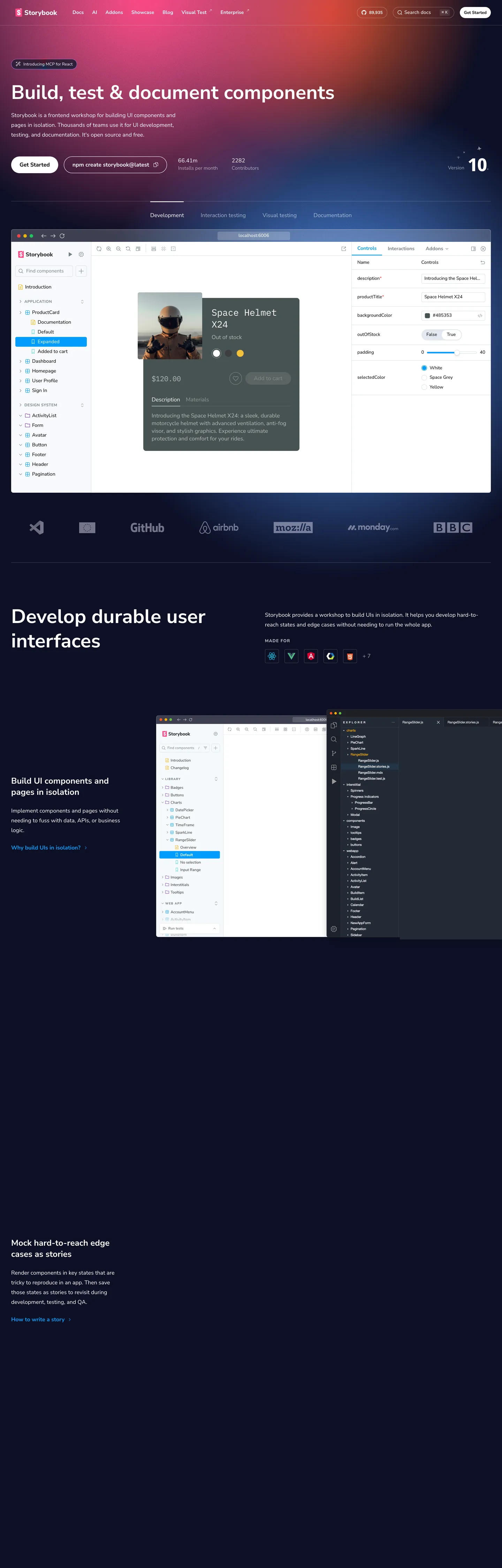Viewport: 502px width, 1568px height.
Task: Click the reset controls icon in the Controls panel
Action: point(482,262)
